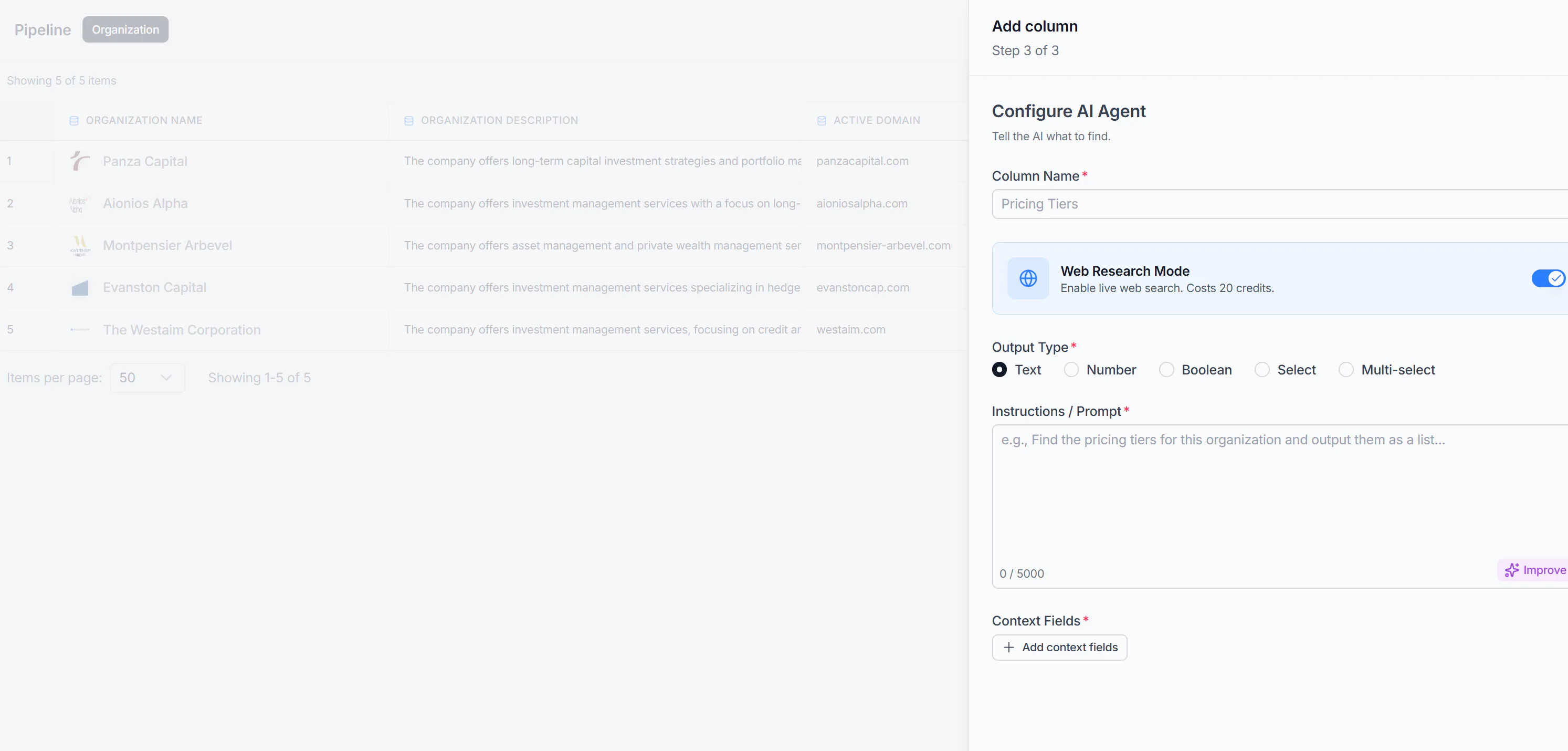The width and height of the screenshot is (1568, 751).
Task: Click the Organization Description column icon
Action: tap(409, 121)
